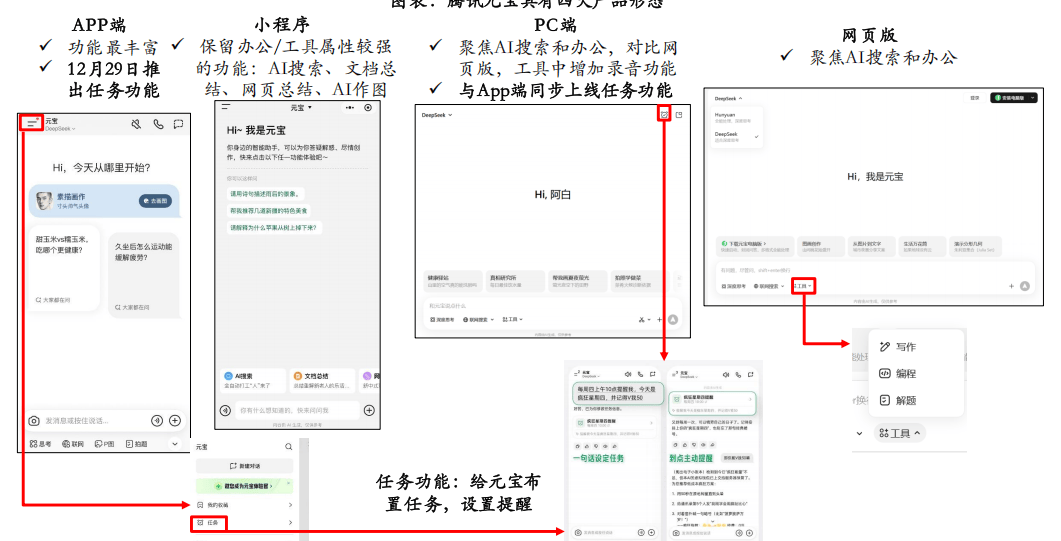Open the task alarm icon in the PC client

664,116
